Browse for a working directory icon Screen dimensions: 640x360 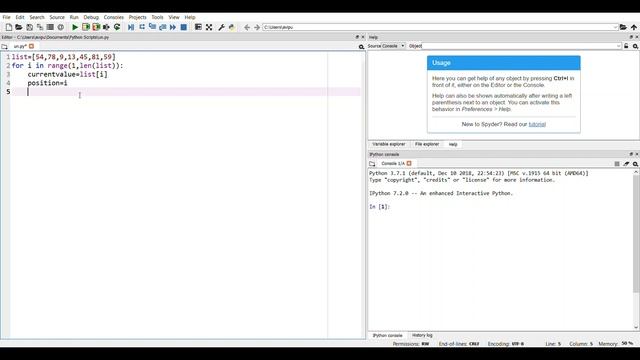(623, 27)
